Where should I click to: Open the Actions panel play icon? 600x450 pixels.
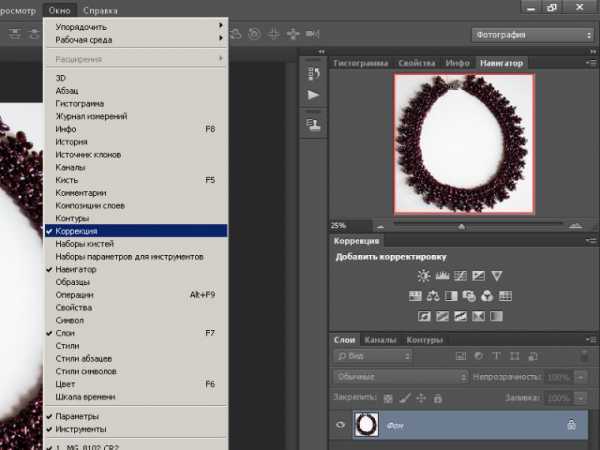click(x=312, y=95)
